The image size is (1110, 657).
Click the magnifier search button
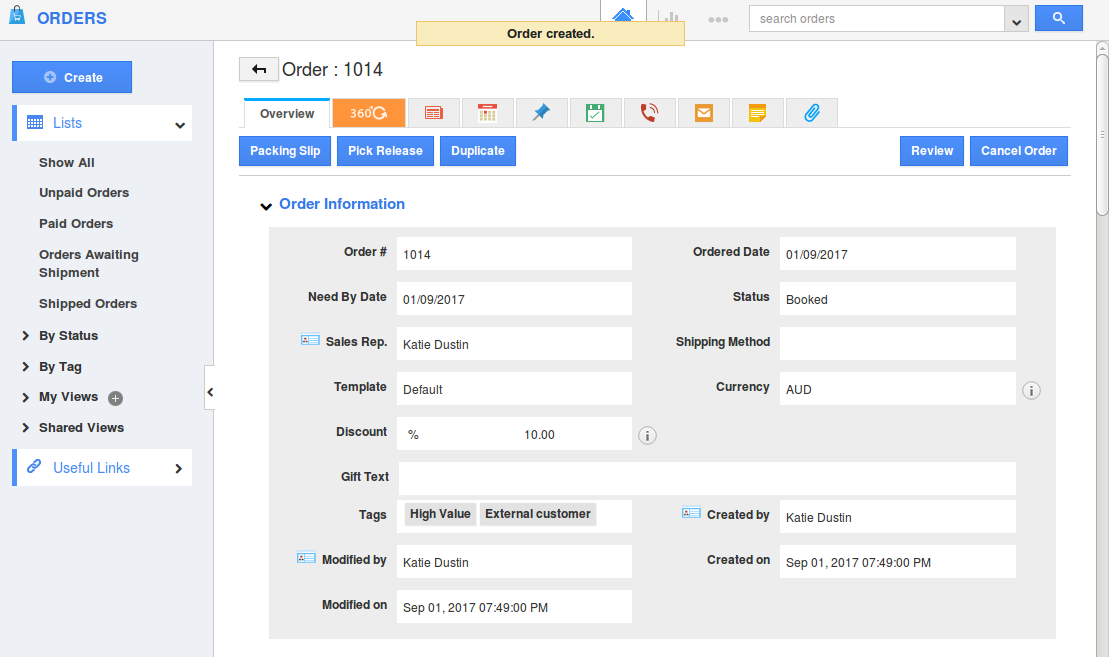tap(1058, 18)
